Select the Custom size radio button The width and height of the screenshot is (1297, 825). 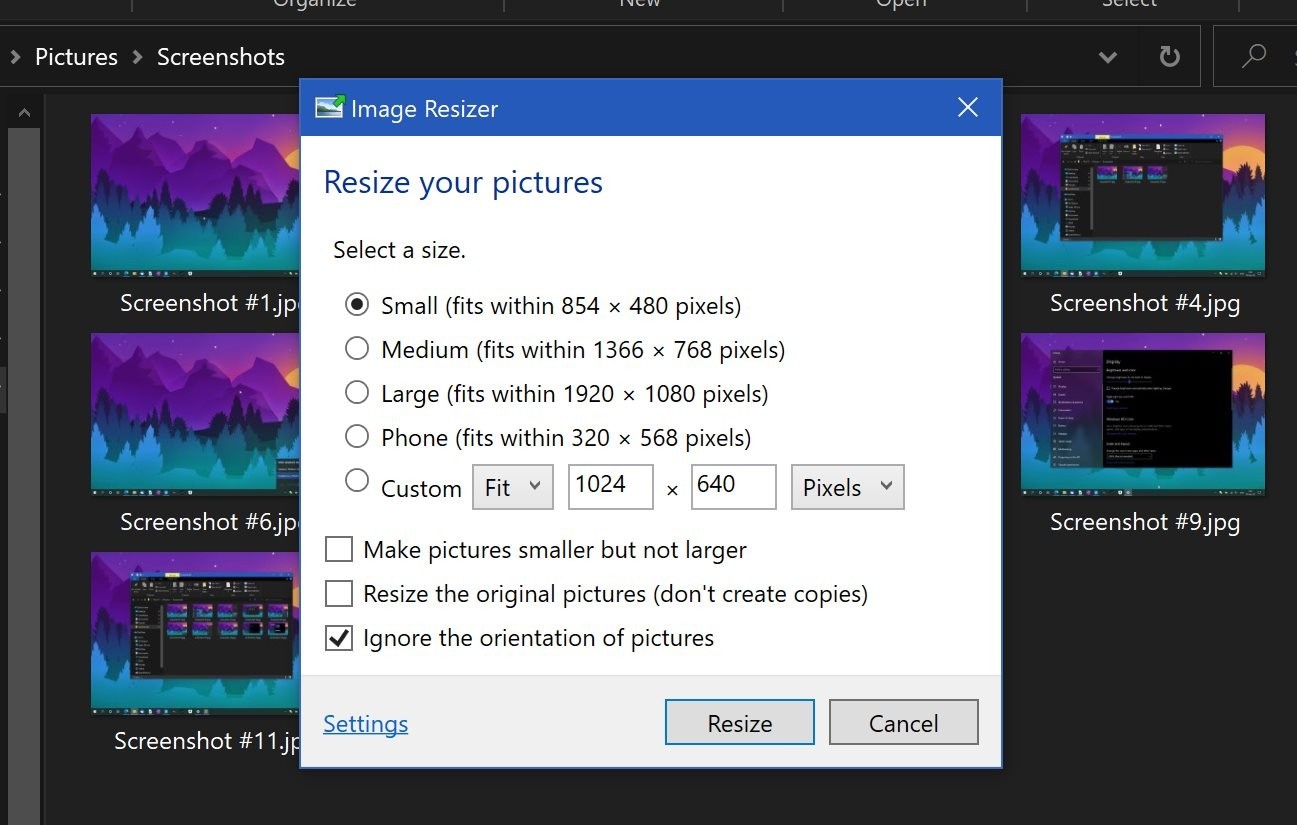coord(357,480)
